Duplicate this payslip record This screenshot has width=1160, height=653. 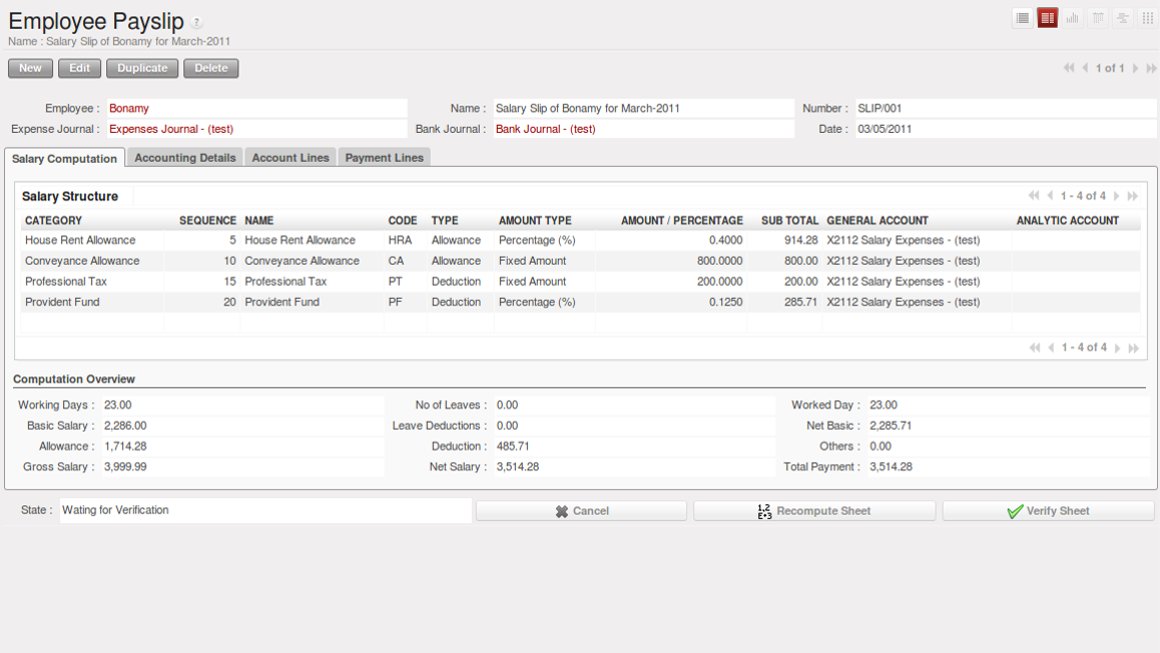(142, 68)
